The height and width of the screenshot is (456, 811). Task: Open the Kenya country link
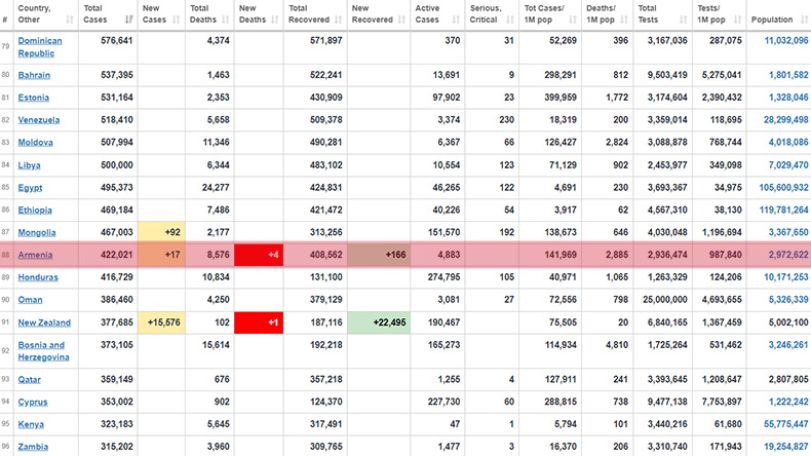[31, 424]
